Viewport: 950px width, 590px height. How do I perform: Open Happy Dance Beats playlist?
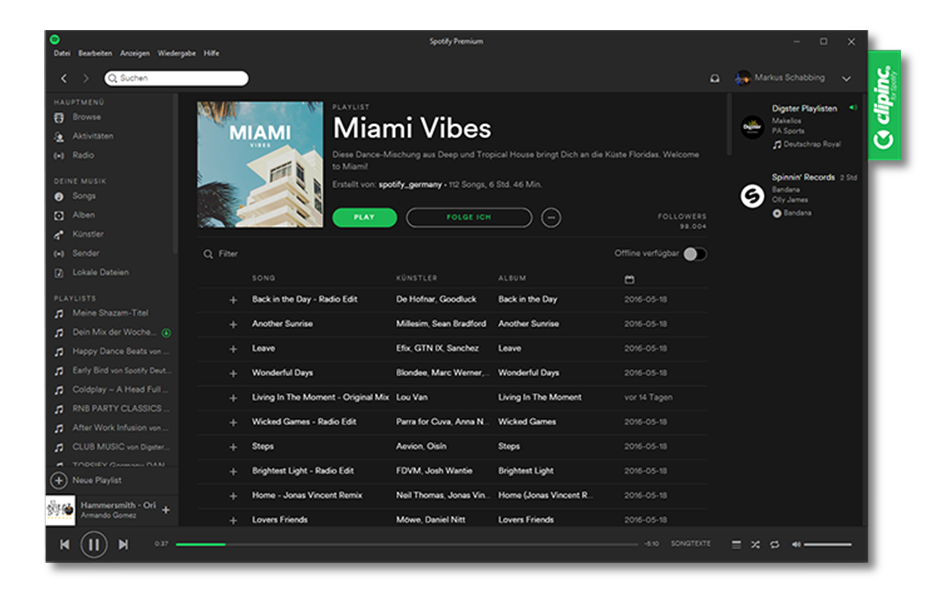(120, 351)
